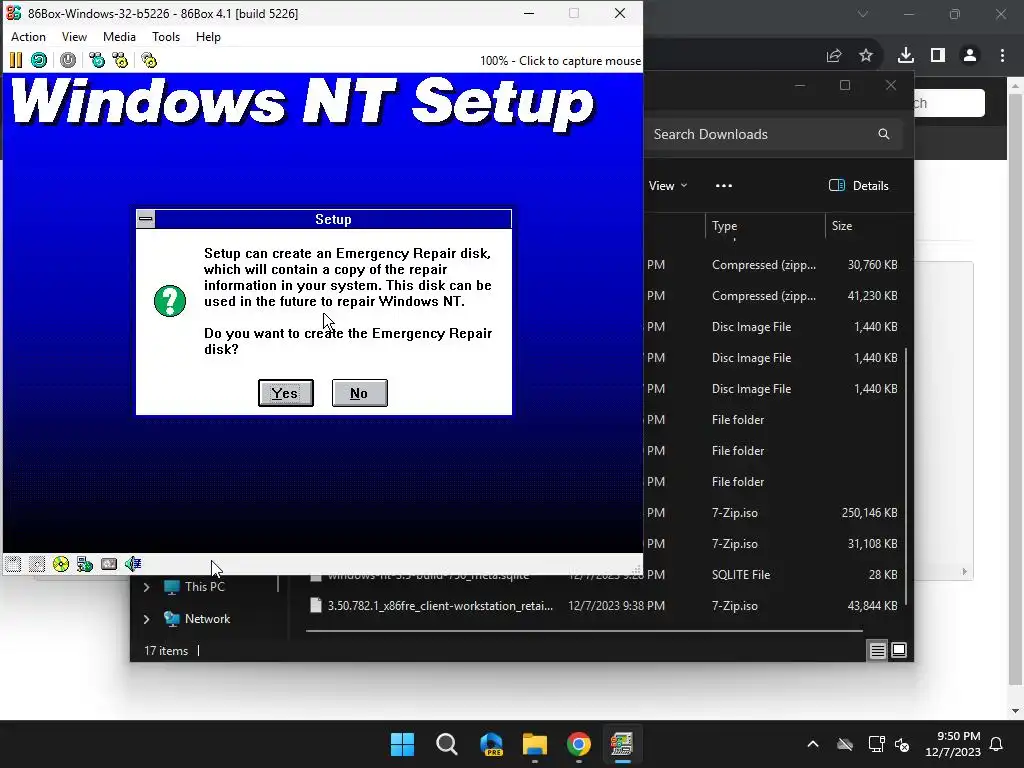Viewport: 1024px width, 768px height.
Task: Open Chrome downloads icon
Action: pos(905,56)
